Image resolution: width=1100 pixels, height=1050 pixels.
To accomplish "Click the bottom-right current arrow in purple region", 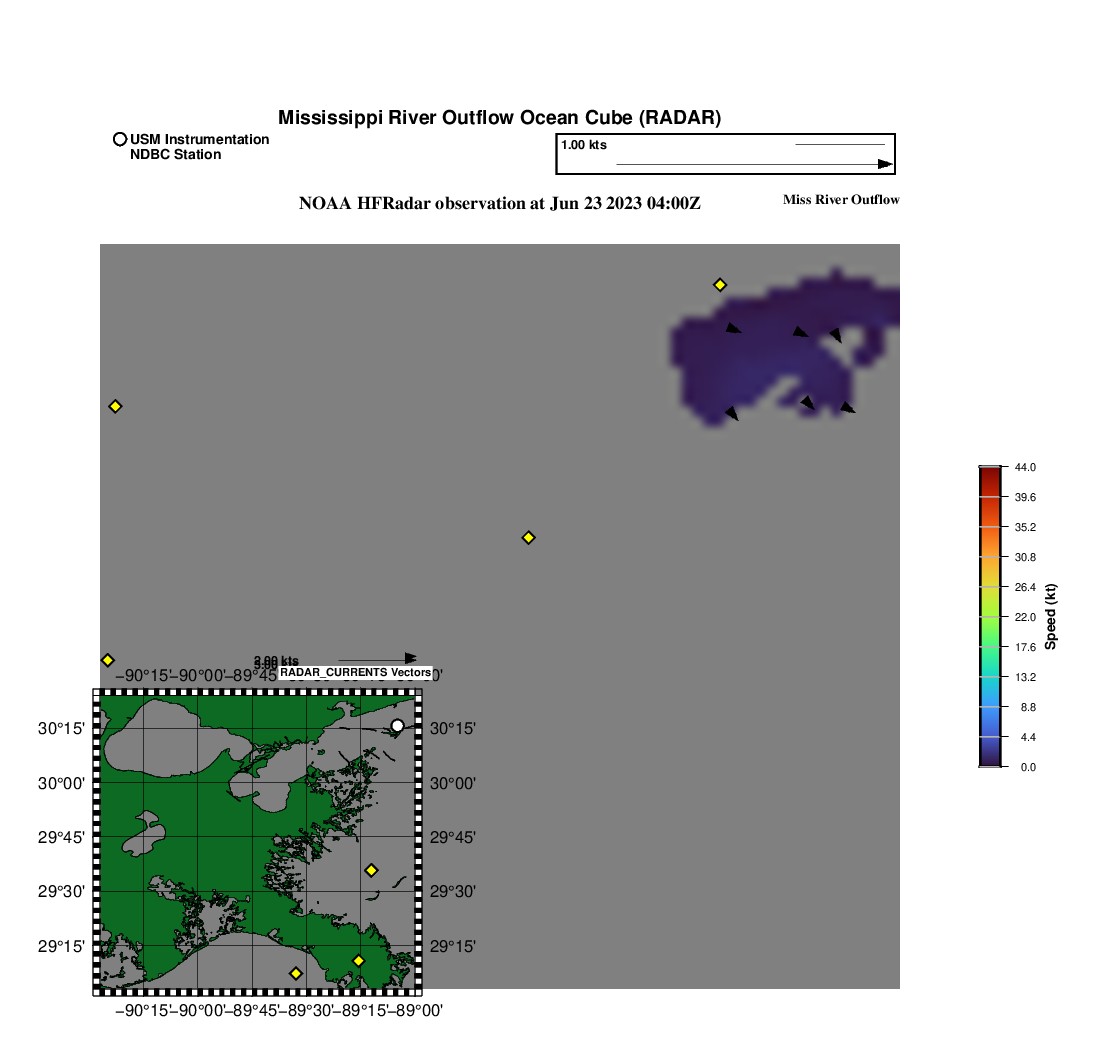I will [x=847, y=407].
